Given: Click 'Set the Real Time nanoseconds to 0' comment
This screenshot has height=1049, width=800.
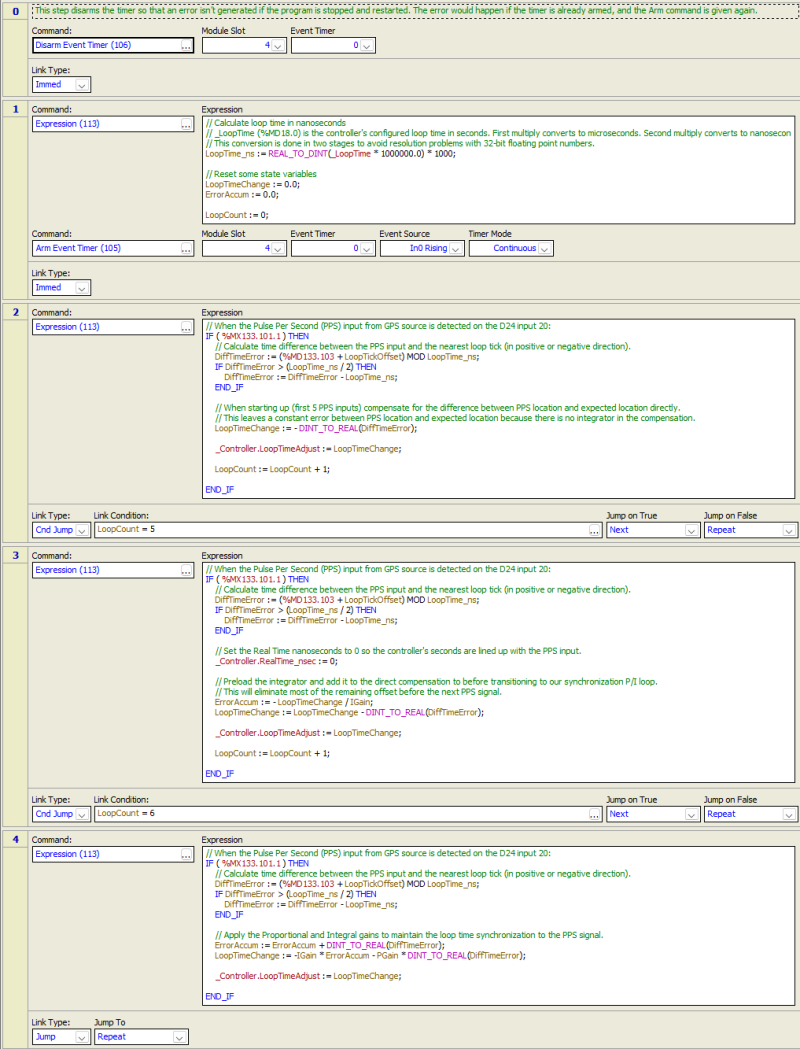Looking at the screenshot, I should coord(398,651).
